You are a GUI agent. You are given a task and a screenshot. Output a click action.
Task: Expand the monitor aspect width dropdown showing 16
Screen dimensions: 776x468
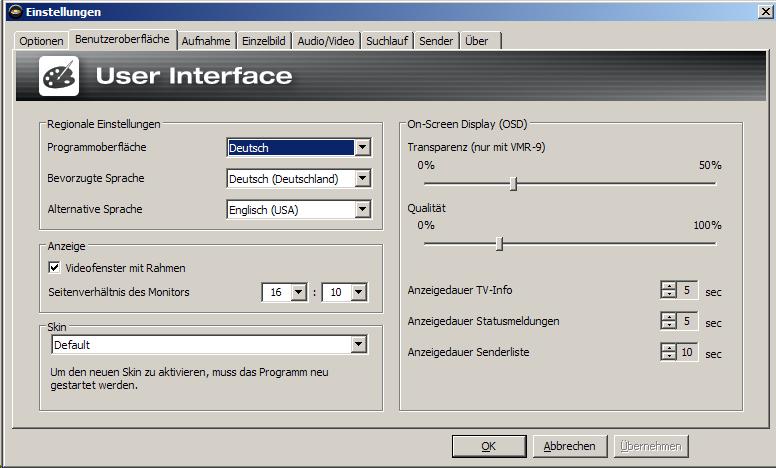pyautogui.click(x=298, y=293)
